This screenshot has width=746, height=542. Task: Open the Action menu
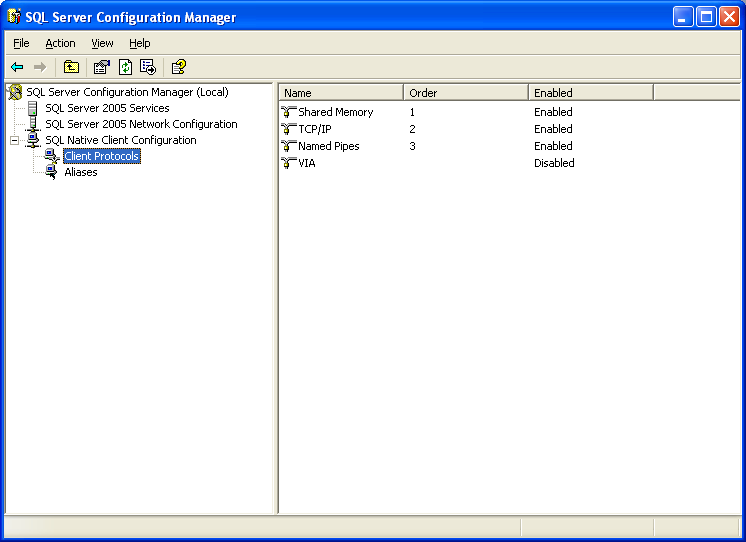click(60, 43)
